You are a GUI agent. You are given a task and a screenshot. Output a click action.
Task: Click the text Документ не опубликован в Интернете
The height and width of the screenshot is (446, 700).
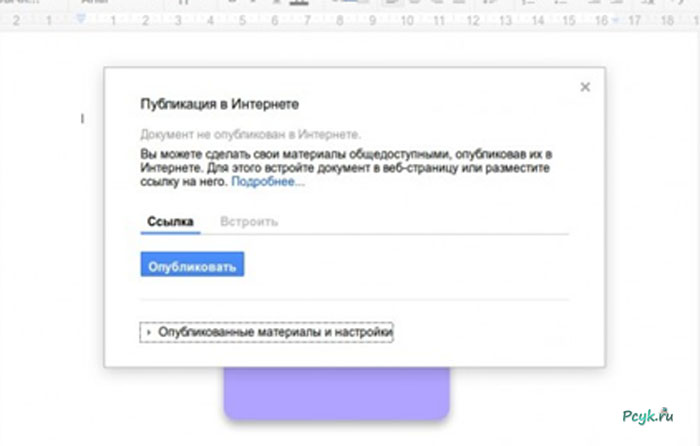pos(250,134)
